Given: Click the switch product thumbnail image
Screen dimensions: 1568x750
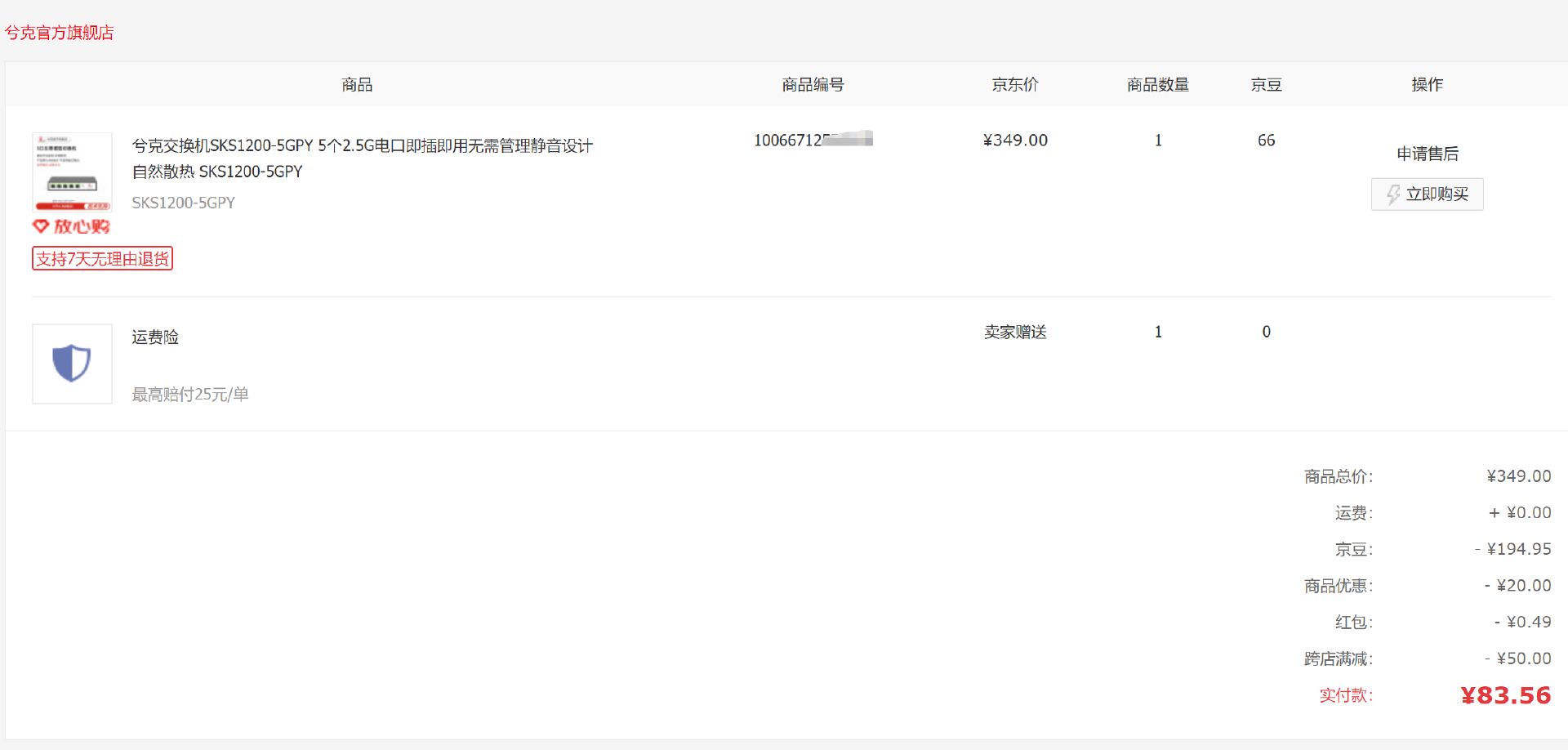Looking at the screenshot, I should (72, 172).
